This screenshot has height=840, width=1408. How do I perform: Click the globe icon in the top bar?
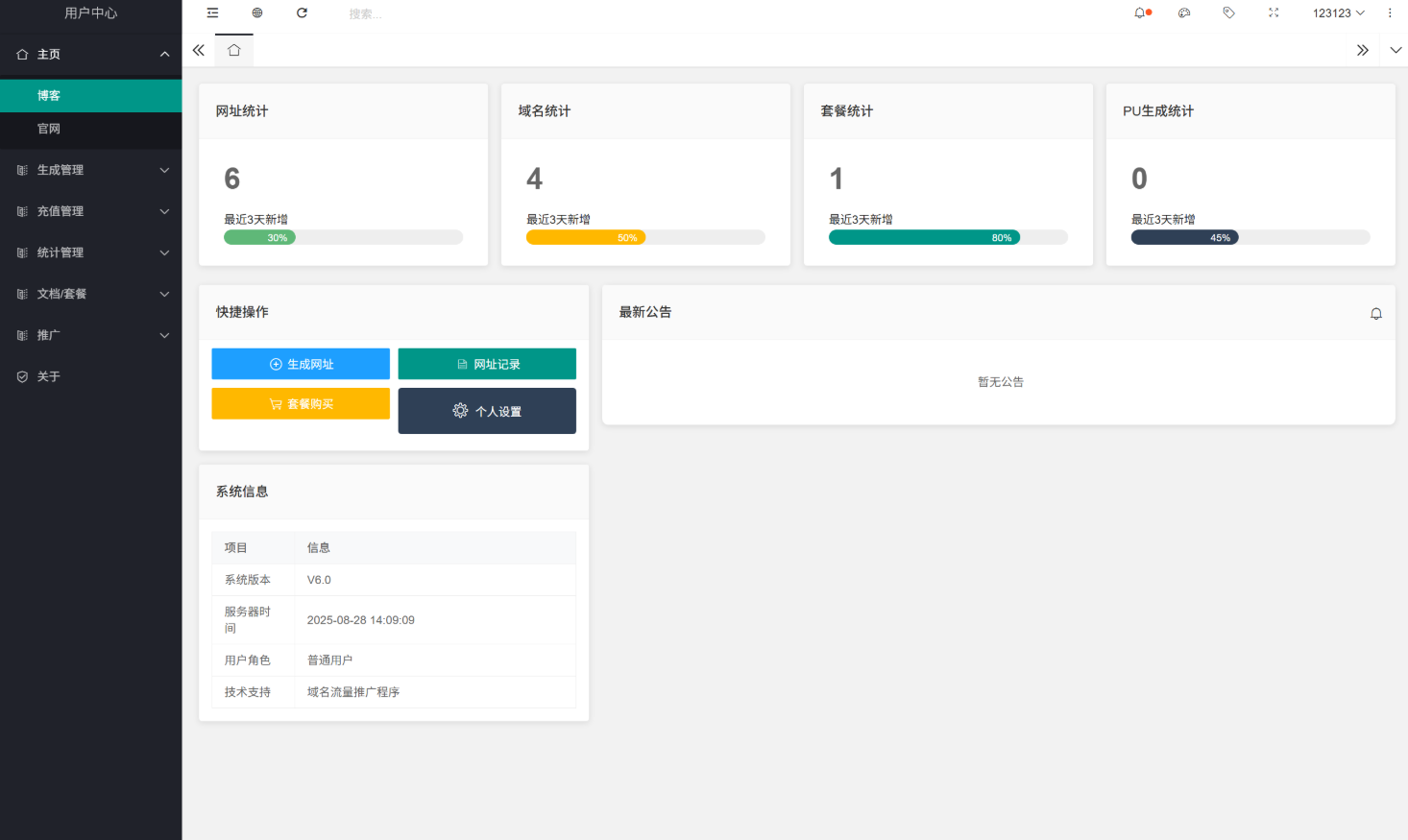(x=257, y=13)
